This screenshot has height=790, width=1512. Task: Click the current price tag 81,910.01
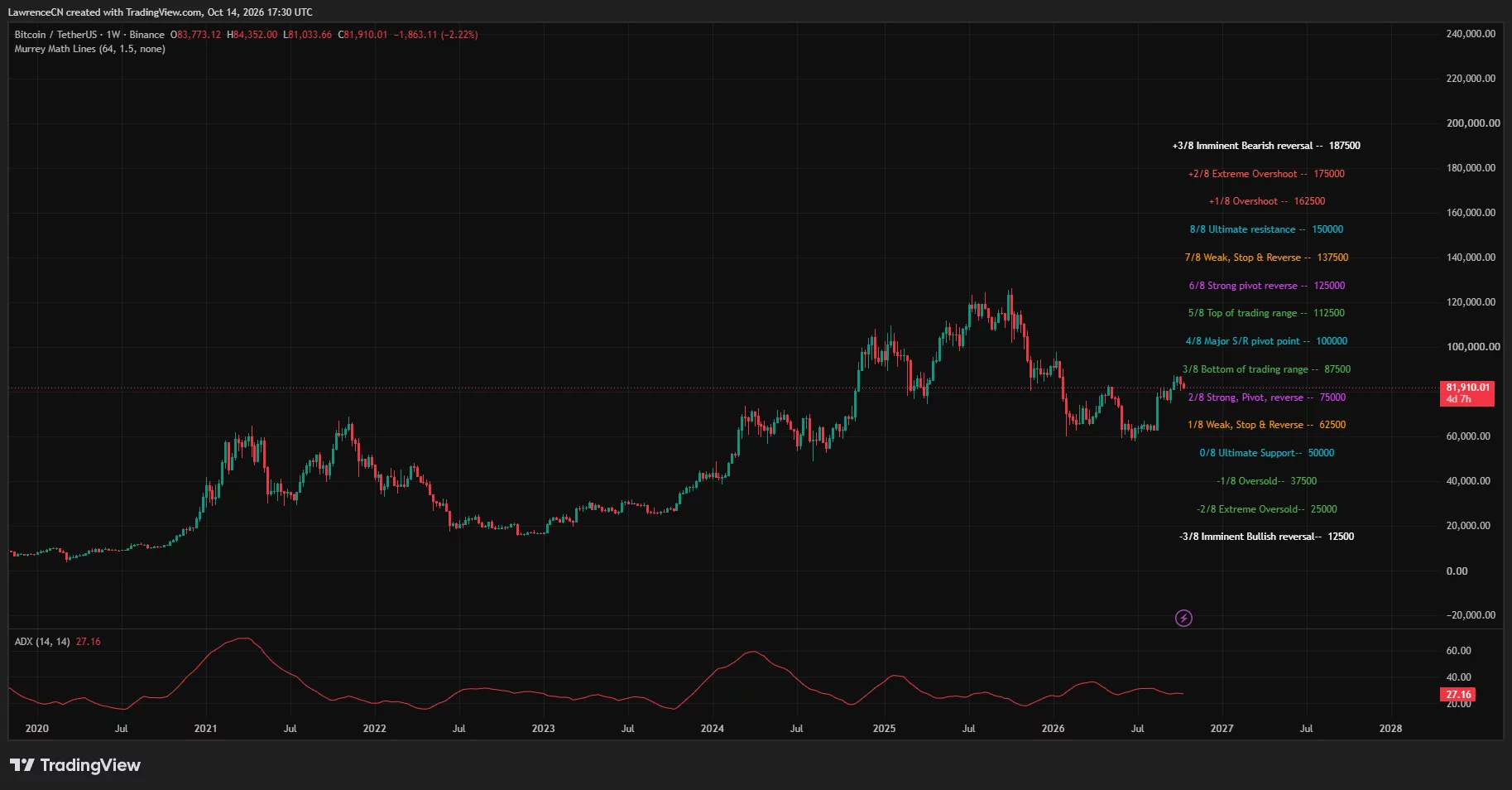click(x=1467, y=393)
